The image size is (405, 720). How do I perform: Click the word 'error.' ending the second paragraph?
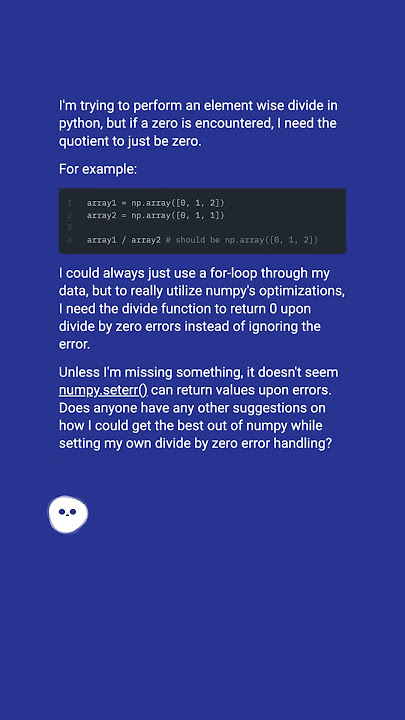[x=74, y=344]
